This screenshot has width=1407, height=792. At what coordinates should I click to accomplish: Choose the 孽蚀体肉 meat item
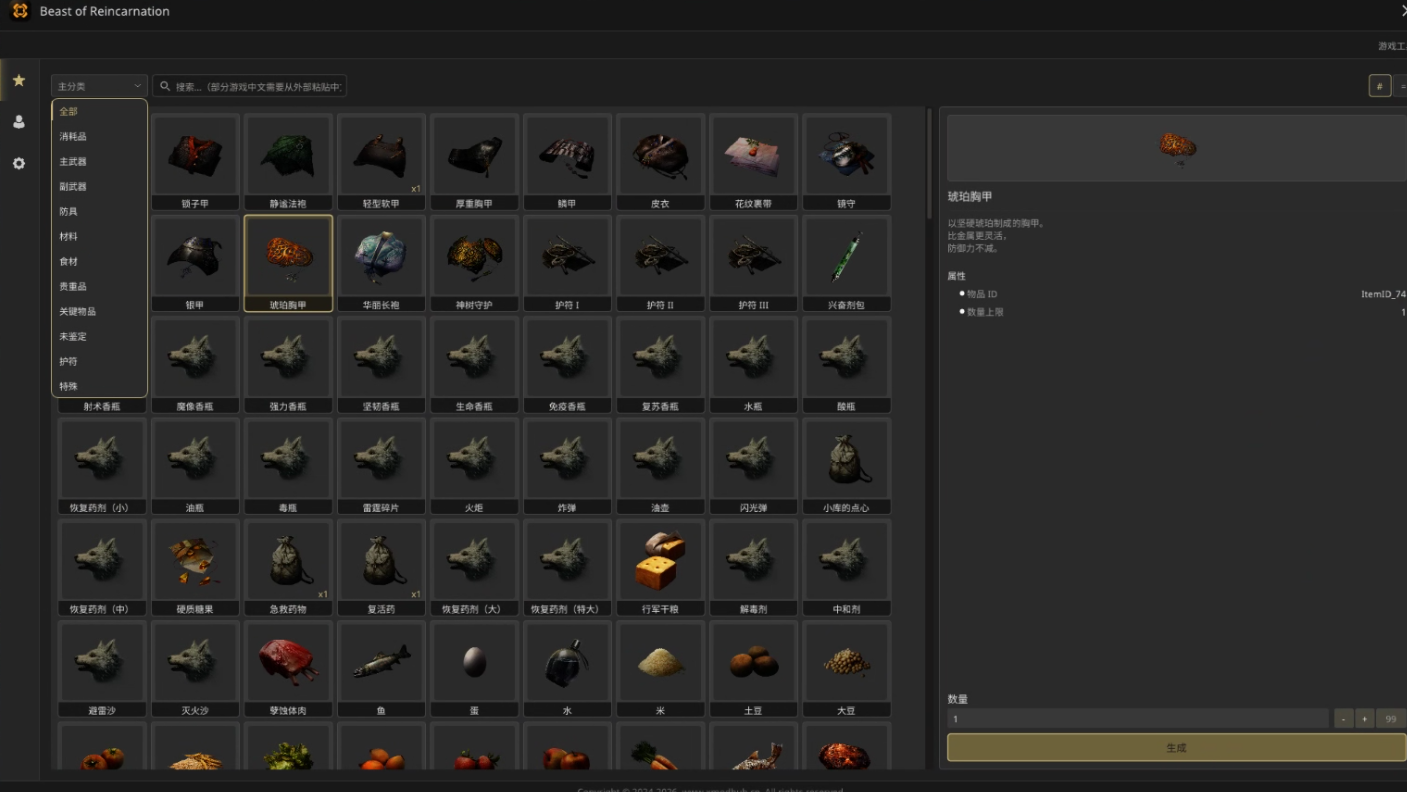pyautogui.click(x=288, y=669)
